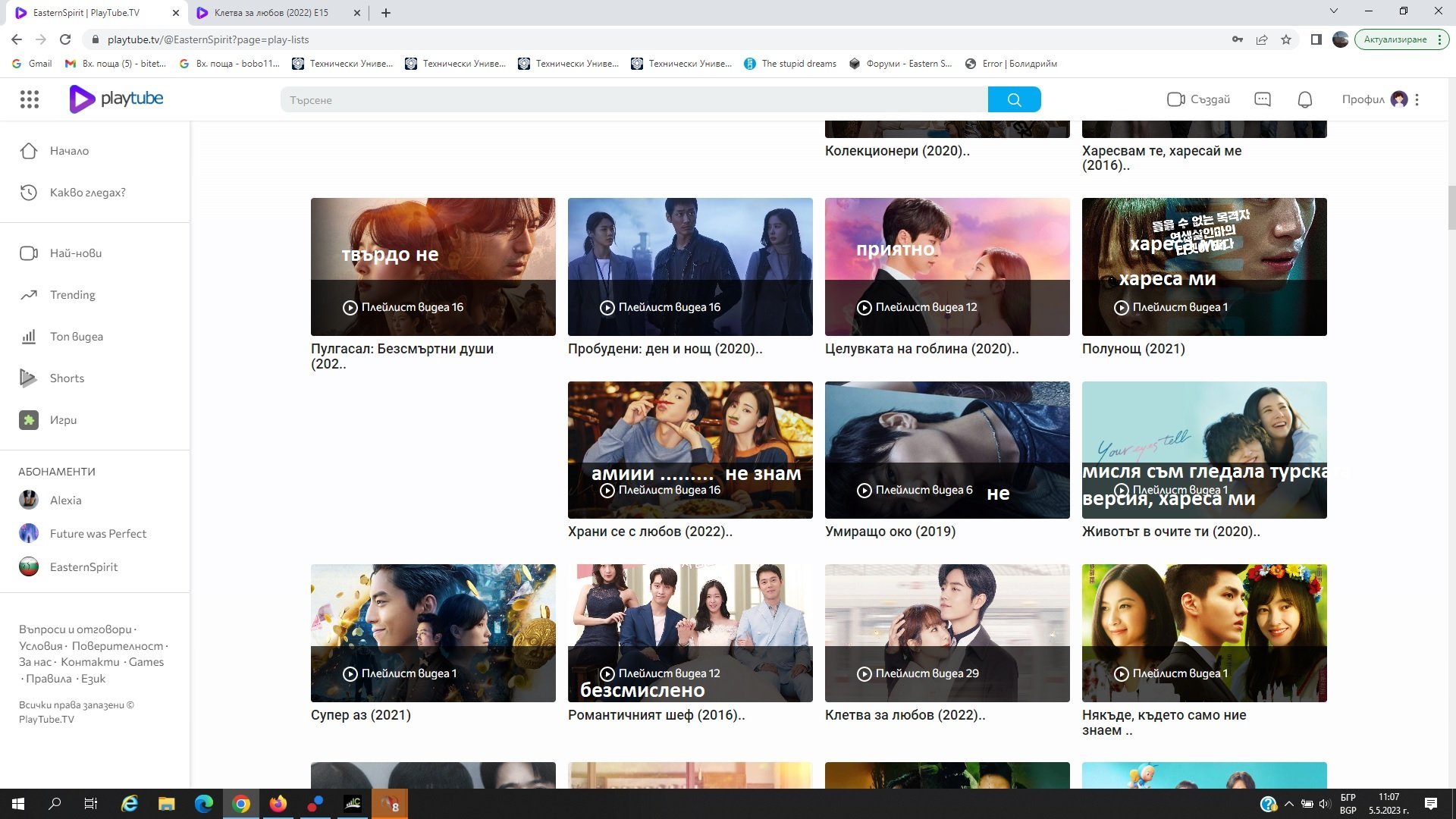Click in the Търсене search field
This screenshot has height=819, width=1456.
(x=633, y=100)
